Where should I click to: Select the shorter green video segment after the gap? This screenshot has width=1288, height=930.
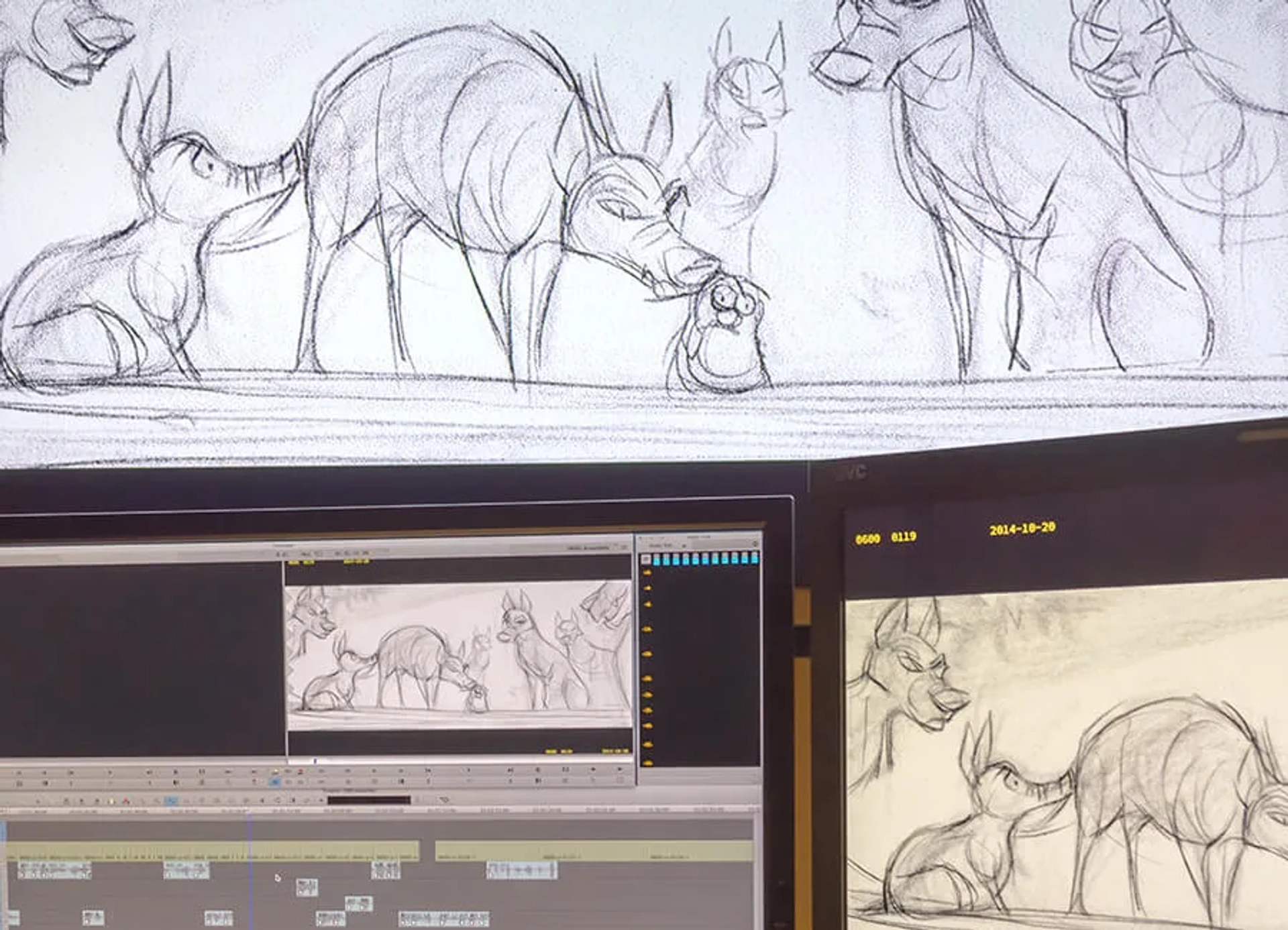[594, 852]
